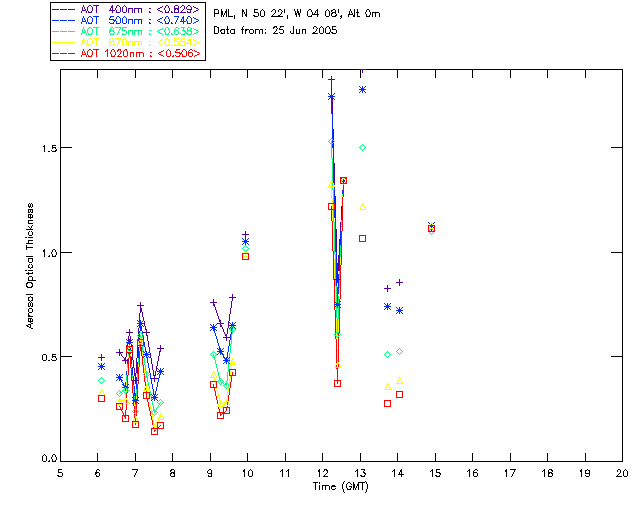This screenshot has width=640, height=512.
Task: Click the green dashed line sample in legend
Action: 64,32
